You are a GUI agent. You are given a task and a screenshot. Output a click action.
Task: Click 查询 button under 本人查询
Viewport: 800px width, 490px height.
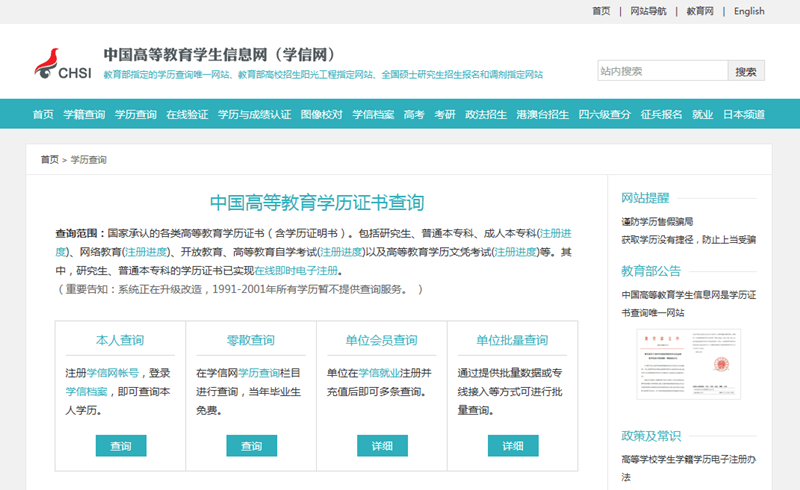pyautogui.click(x=121, y=446)
